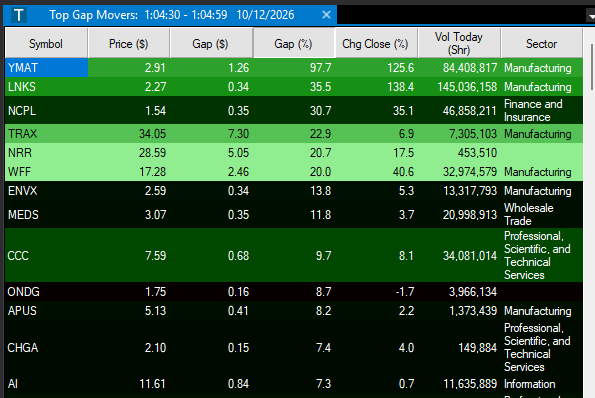Click ENVX volume 13,317,793
The width and height of the screenshot is (595, 398).
[x=470, y=190]
